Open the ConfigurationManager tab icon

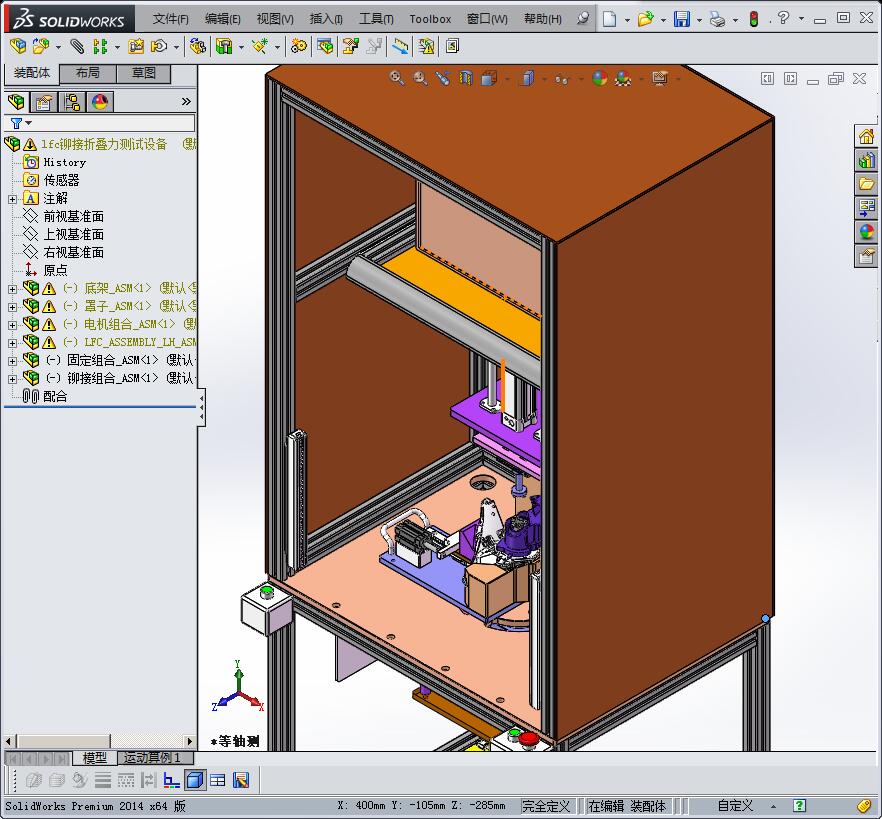pyautogui.click(x=72, y=102)
